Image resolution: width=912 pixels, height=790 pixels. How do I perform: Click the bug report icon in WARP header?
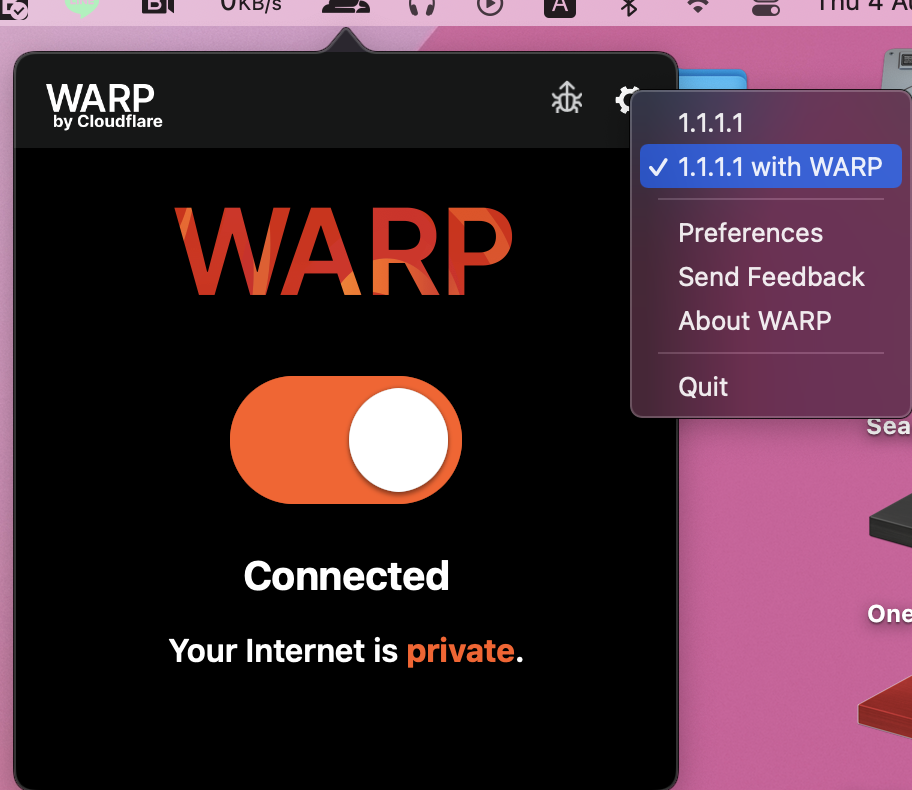click(x=567, y=97)
